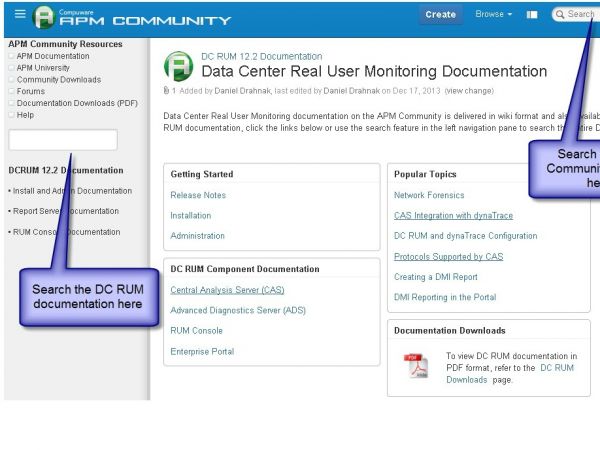The image size is (600, 450).
Task: Open the Release Notes link
Action: tap(198, 195)
